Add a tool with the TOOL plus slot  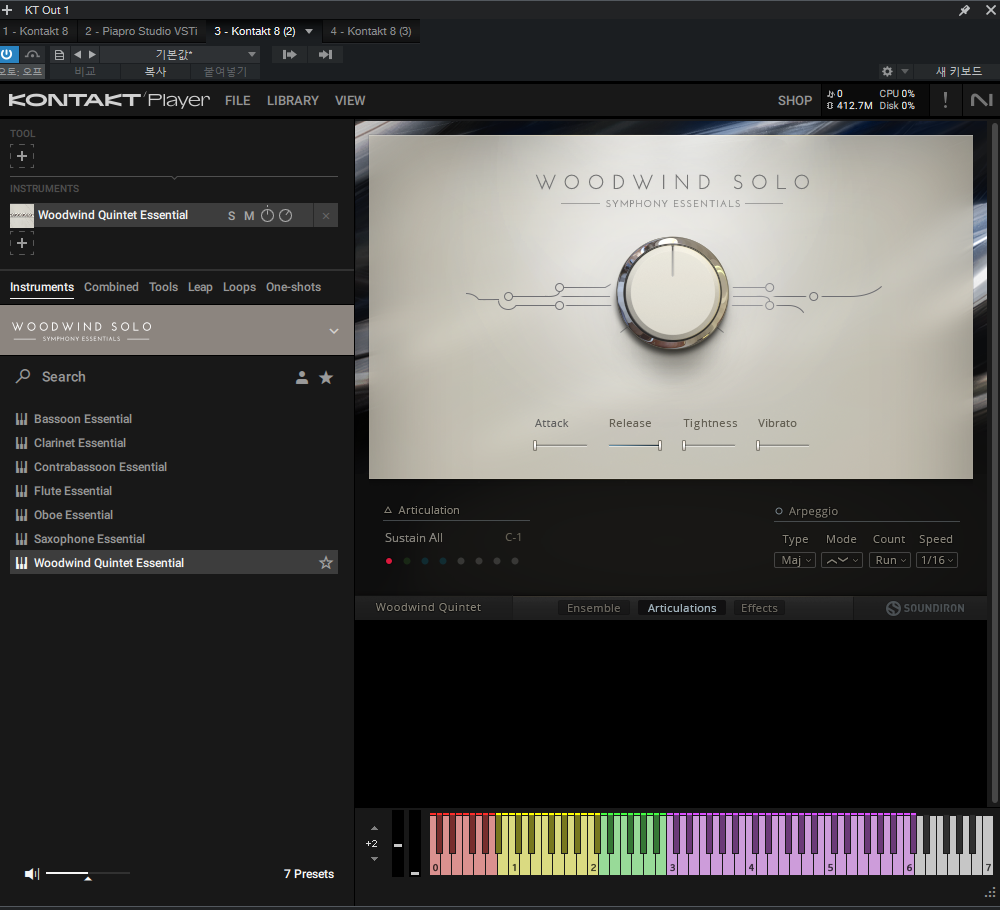click(22, 156)
